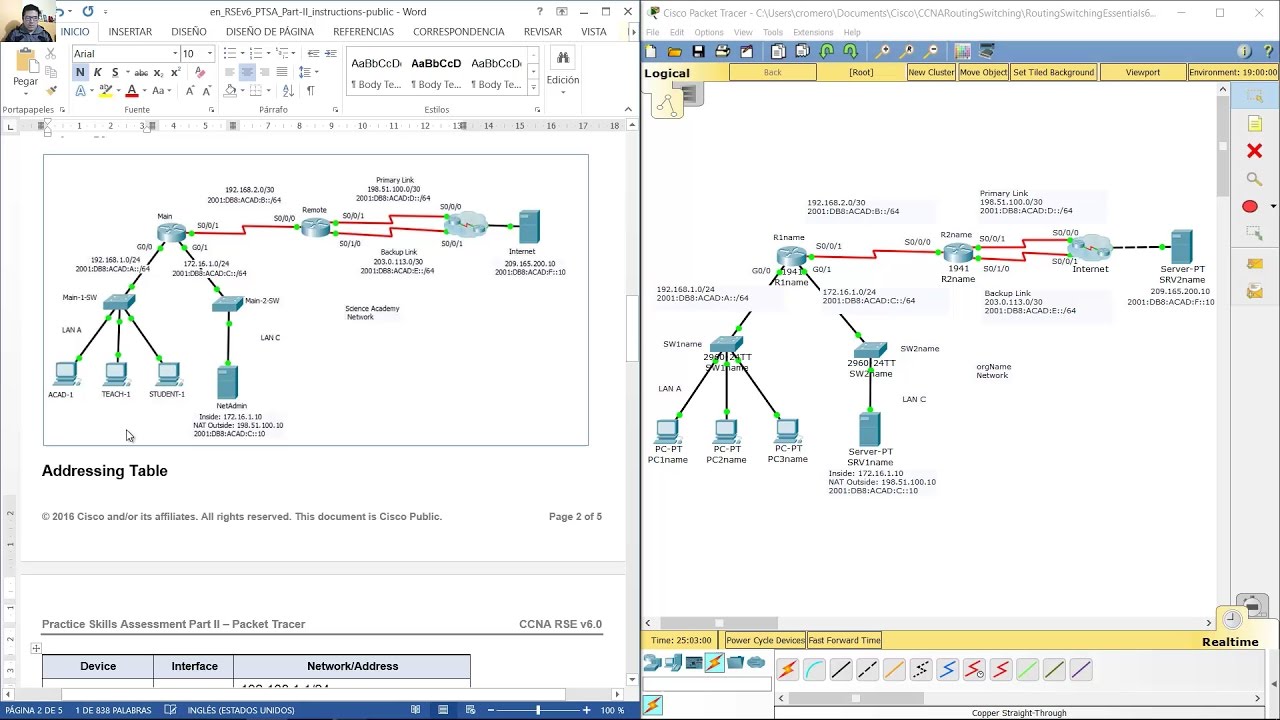
Task: Add a simple PDU envelope
Action: 1254,263
